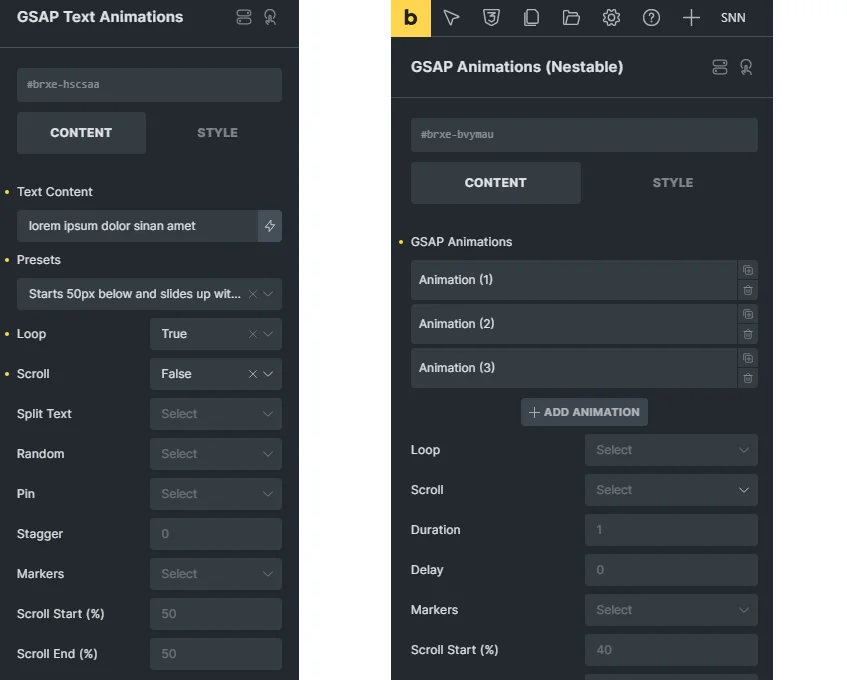847x680 pixels.
Task: Click the help question mark icon
Action: tap(651, 18)
